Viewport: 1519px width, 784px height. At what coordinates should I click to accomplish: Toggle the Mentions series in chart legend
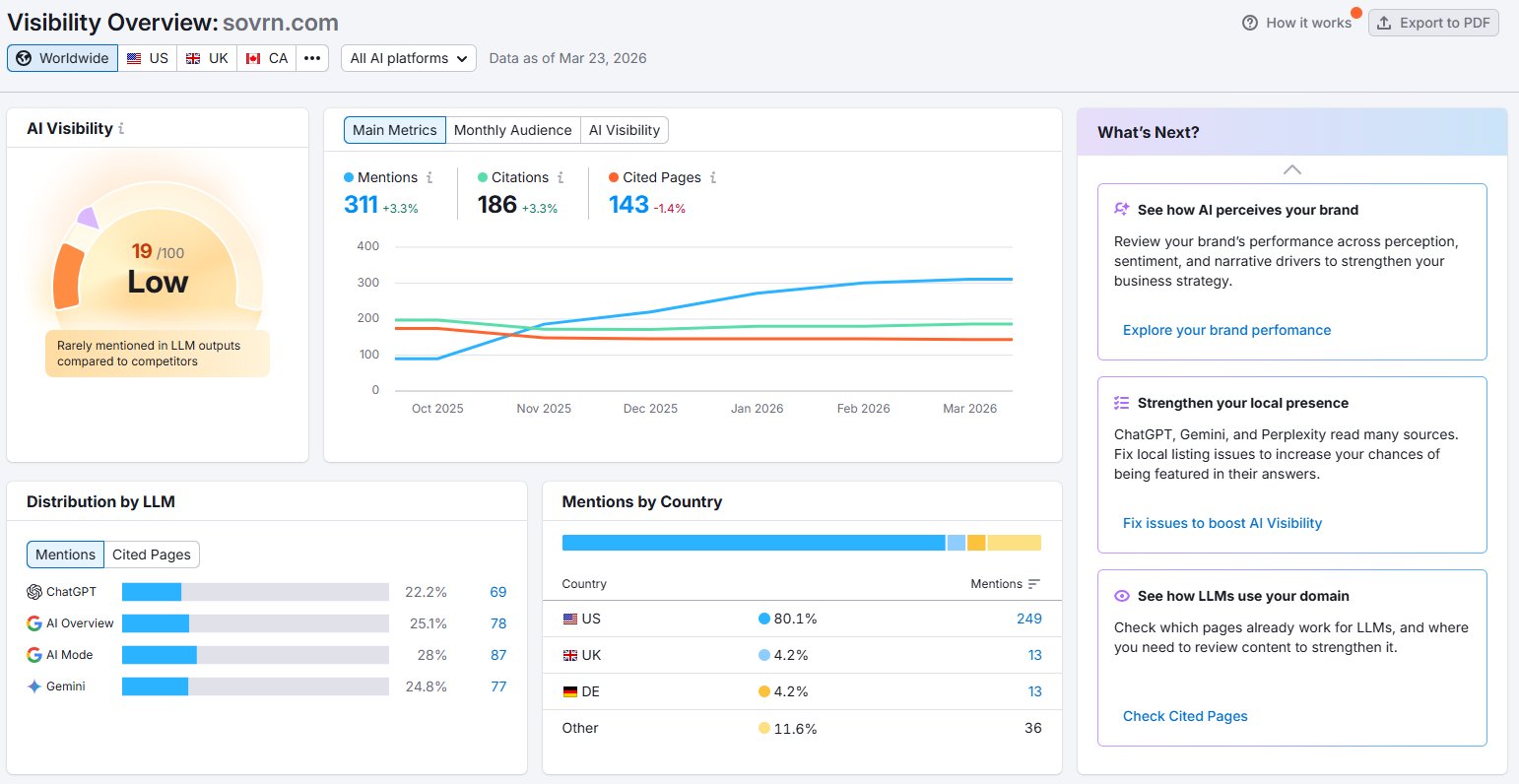[x=380, y=177]
